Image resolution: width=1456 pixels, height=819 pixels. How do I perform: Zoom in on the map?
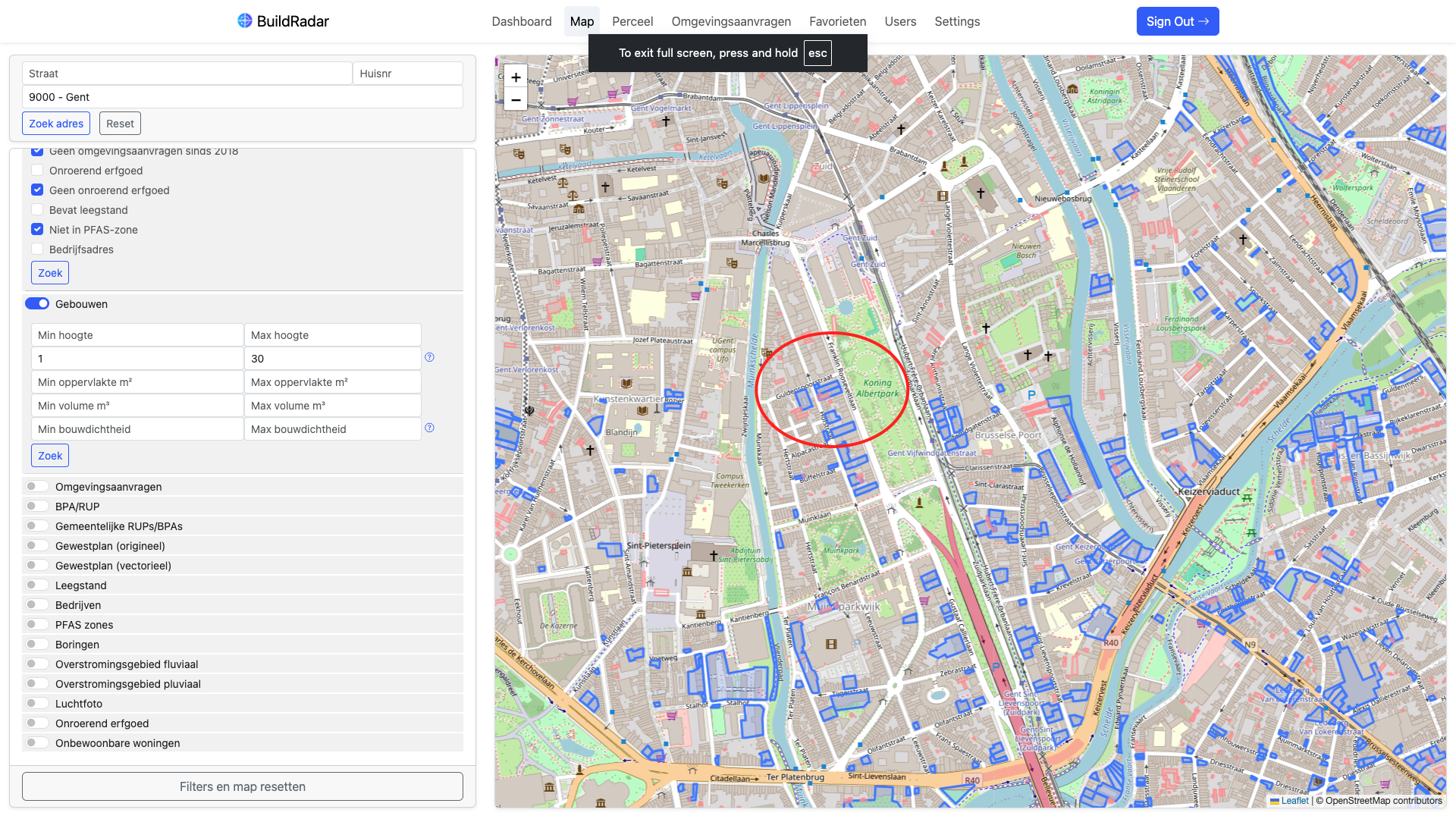(516, 77)
